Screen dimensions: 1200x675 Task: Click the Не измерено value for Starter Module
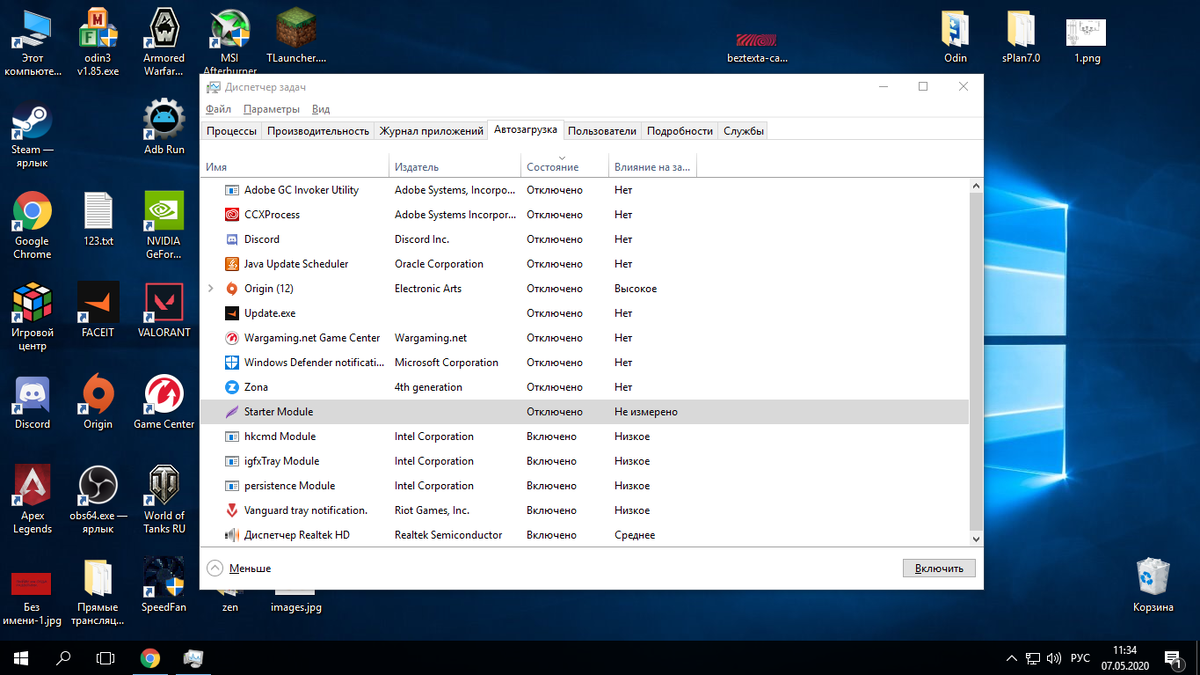pyautogui.click(x=646, y=412)
